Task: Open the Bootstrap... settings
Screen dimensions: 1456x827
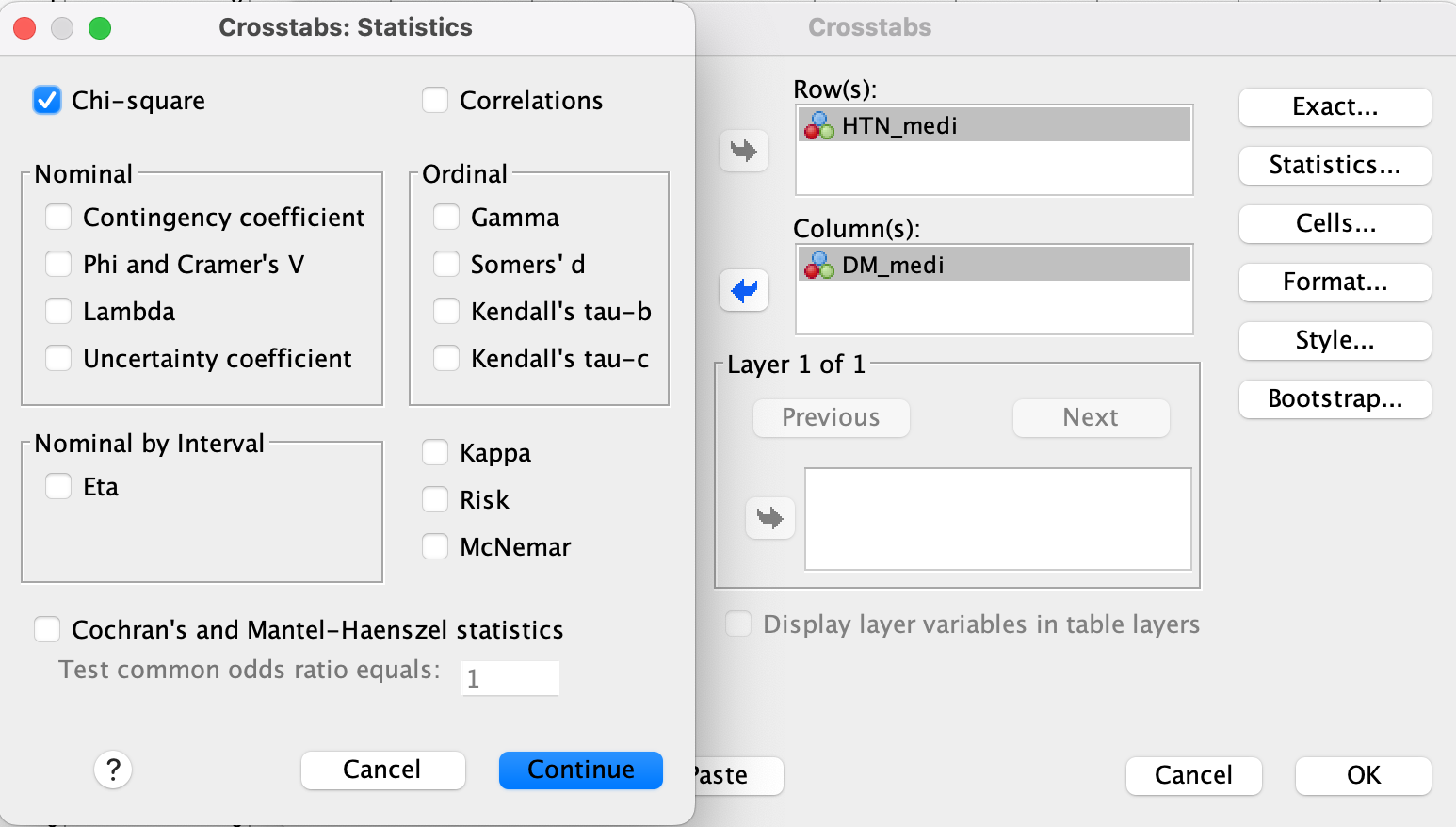Action: click(1335, 398)
